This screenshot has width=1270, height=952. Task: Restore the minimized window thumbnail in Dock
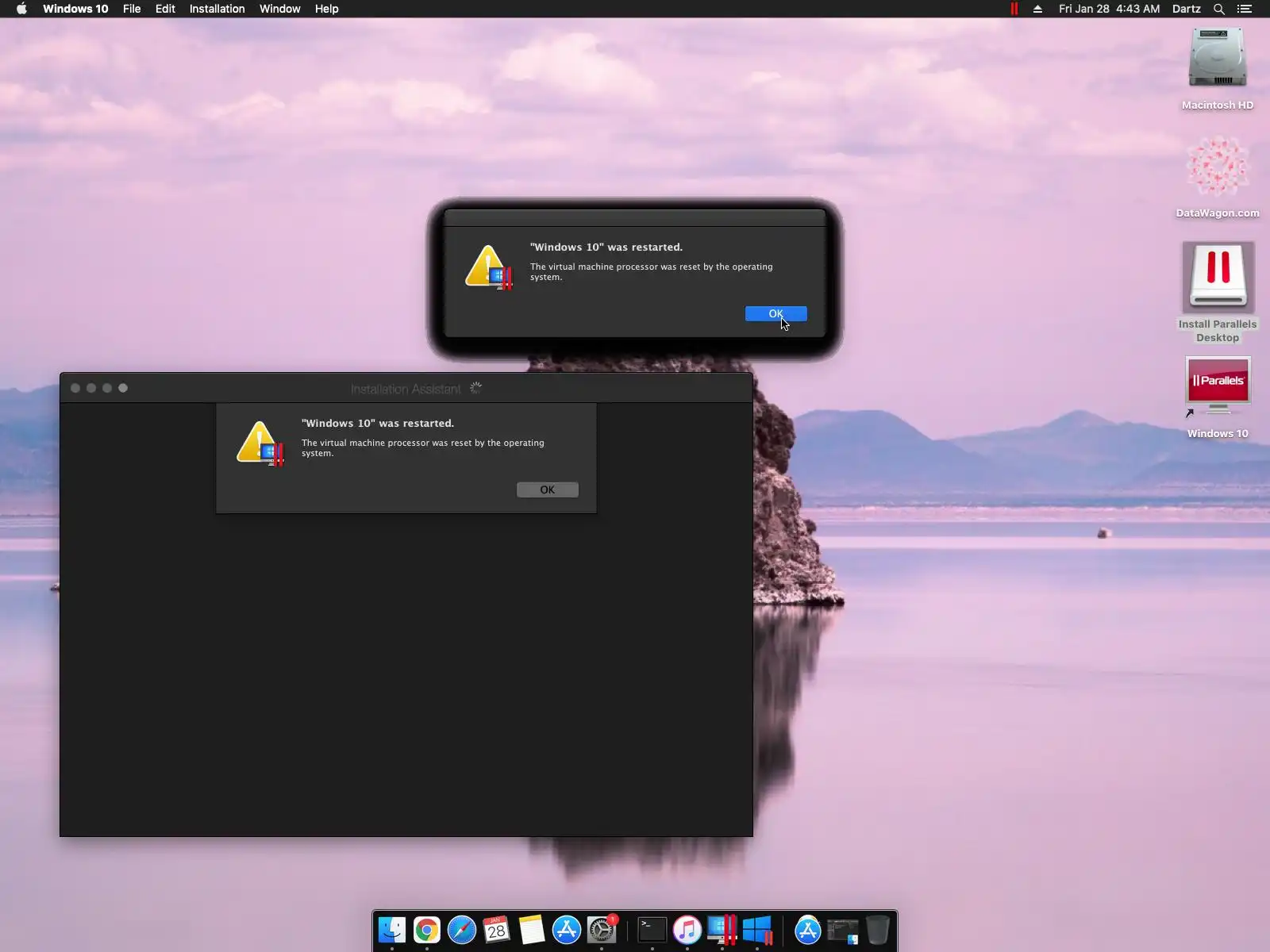(843, 930)
